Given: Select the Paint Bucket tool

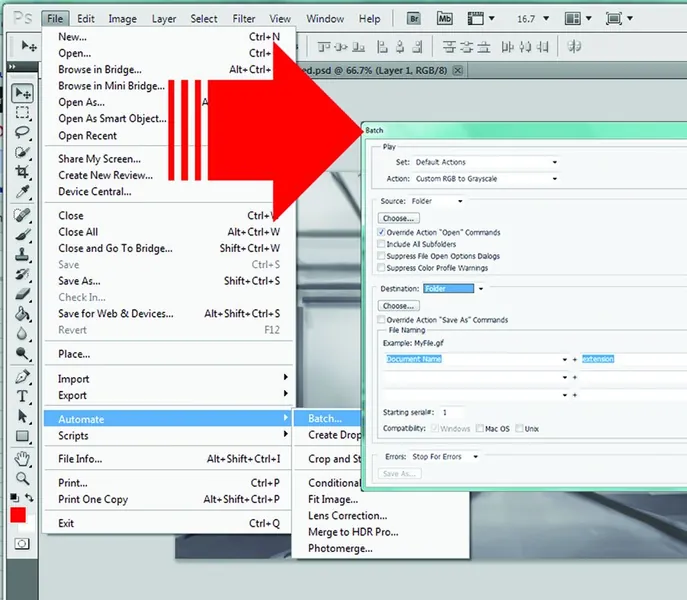Looking at the screenshot, I should (x=22, y=314).
